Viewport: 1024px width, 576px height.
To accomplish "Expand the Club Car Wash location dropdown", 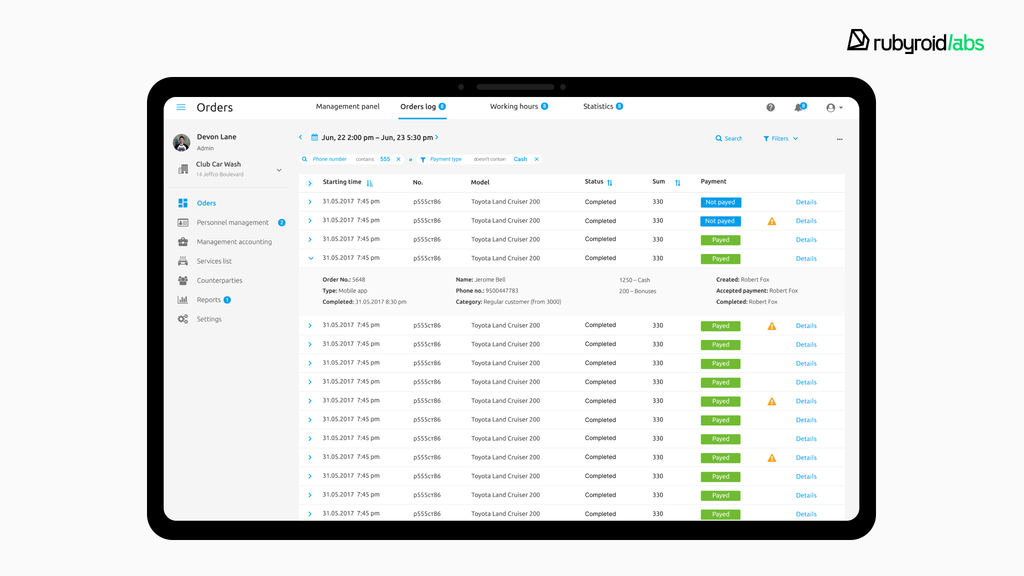I will (x=279, y=170).
